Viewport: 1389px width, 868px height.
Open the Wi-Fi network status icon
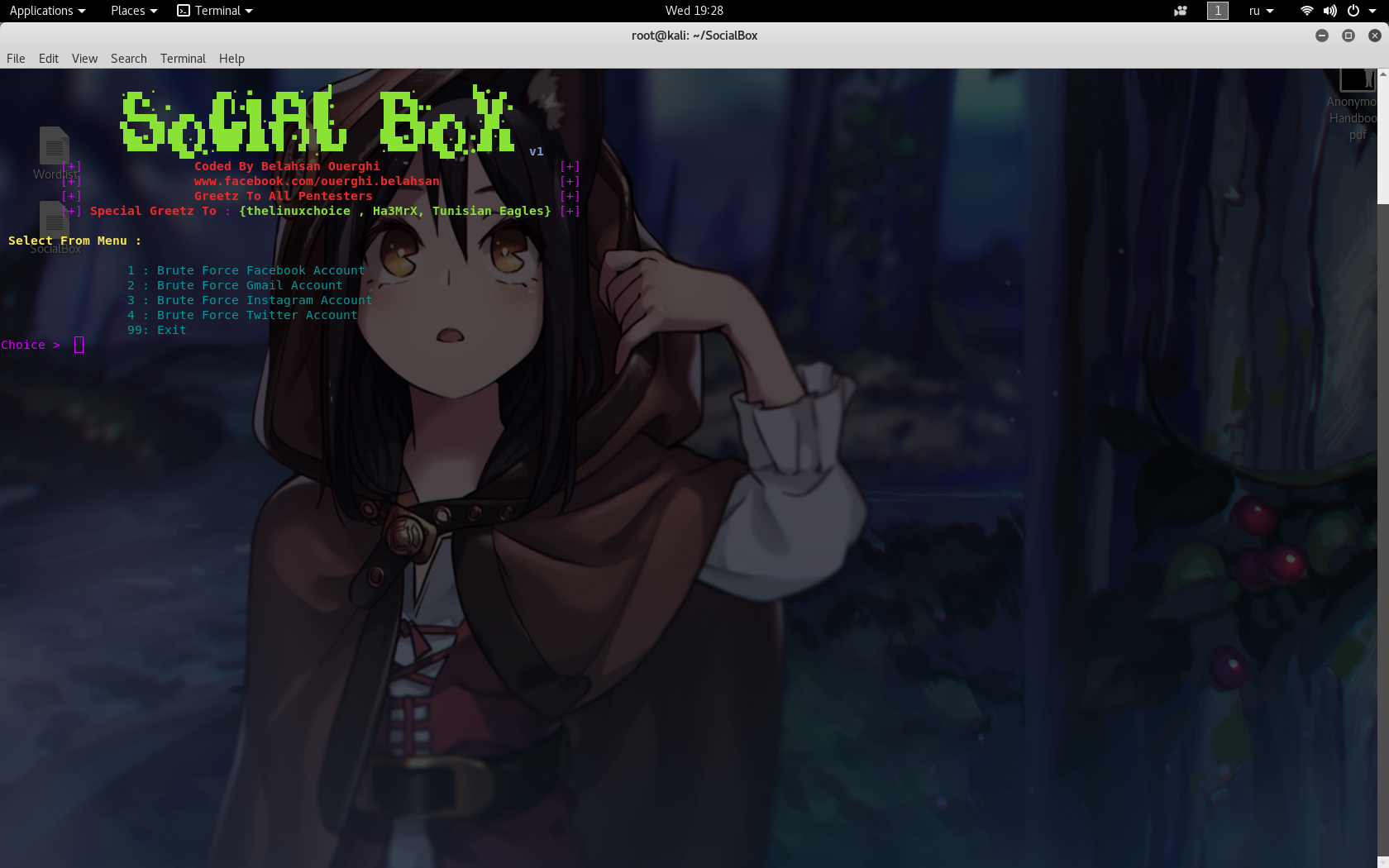click(x=1306, y=11)
